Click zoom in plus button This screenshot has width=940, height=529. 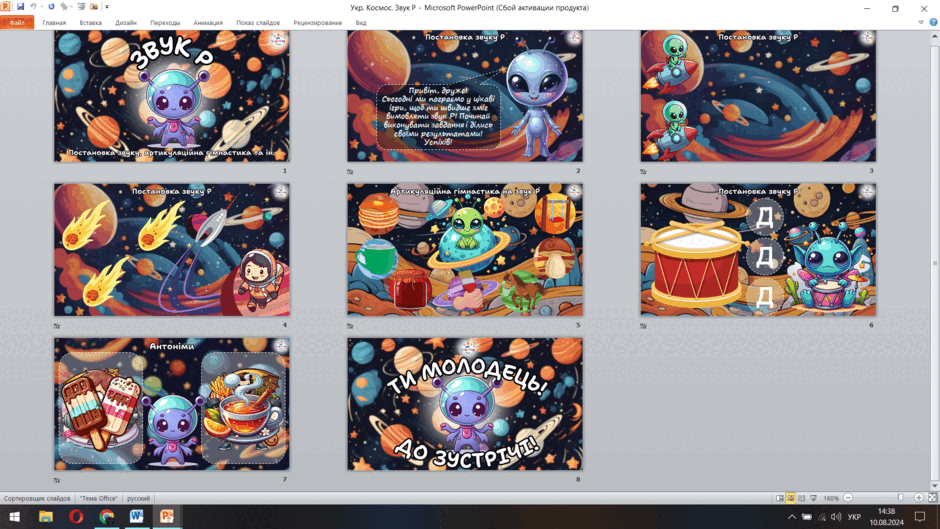[918, 498]
